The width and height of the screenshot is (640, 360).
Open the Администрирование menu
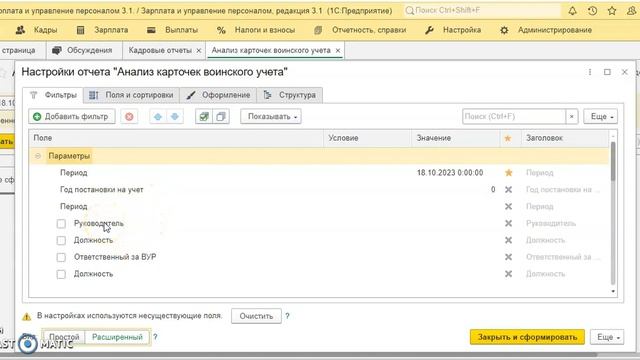555,30
